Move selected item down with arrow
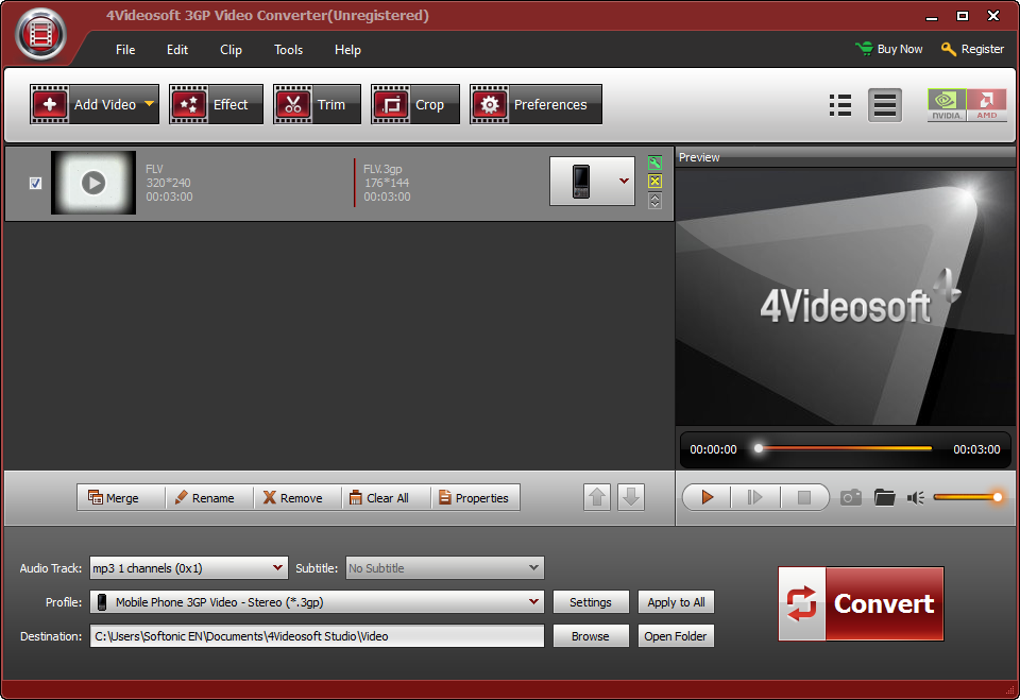The image size is (1020, 700). (x=631, y=498)
